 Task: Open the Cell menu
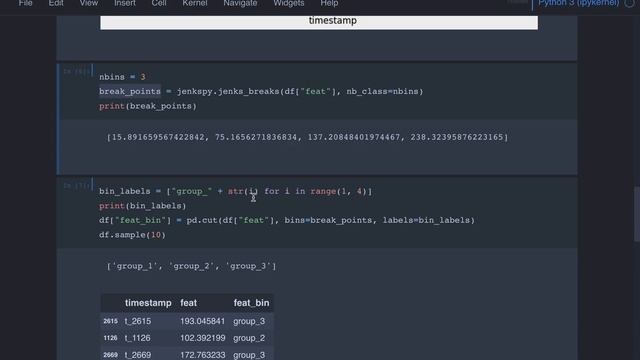pyautogui.click(x=159, y=3)
